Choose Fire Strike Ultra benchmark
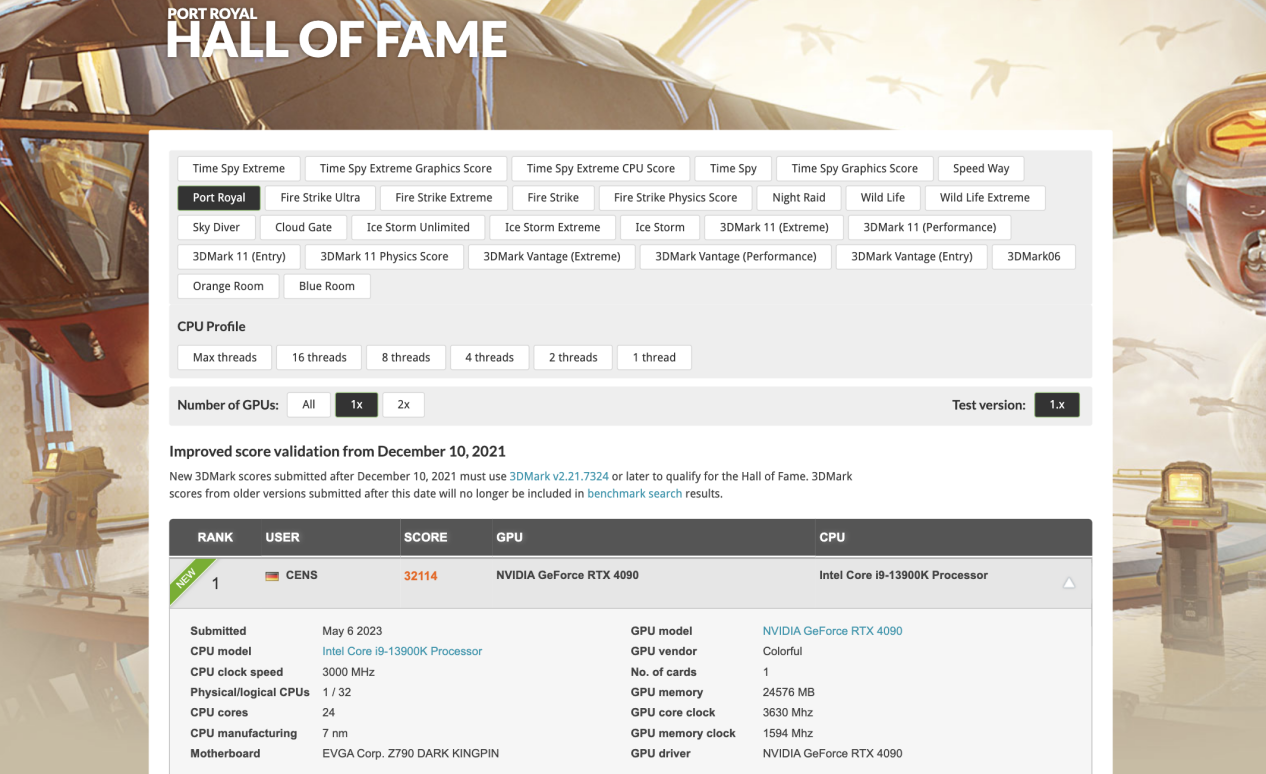 pos(320,198)
